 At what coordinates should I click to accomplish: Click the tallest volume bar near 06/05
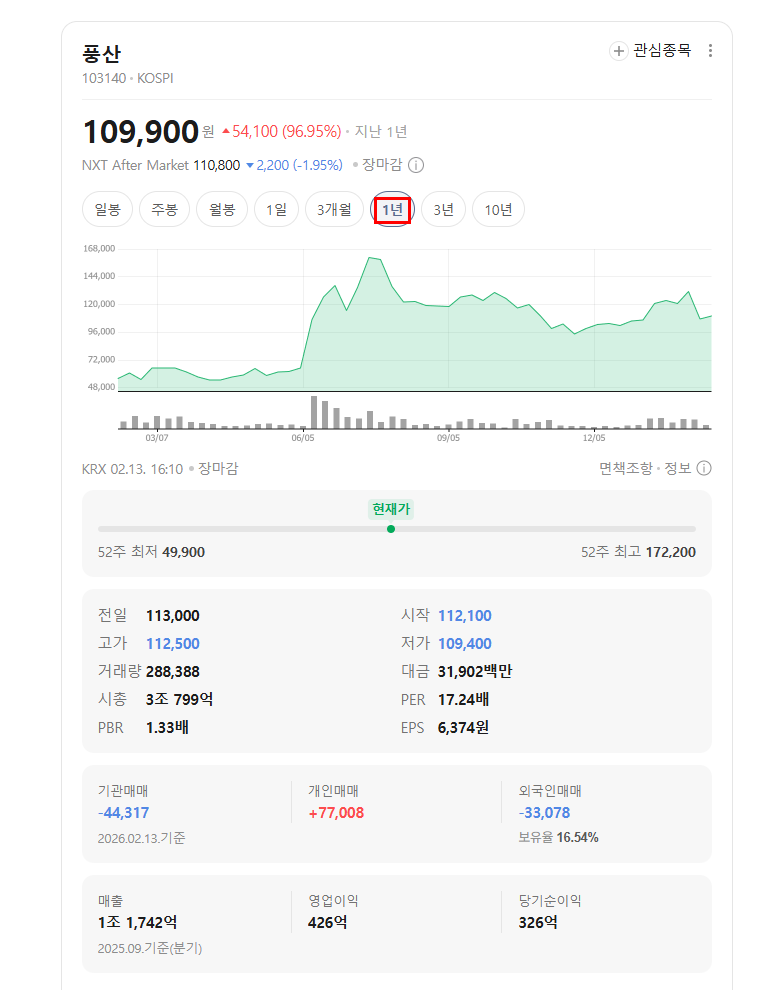pyautogui.click(x=314, y=412)
